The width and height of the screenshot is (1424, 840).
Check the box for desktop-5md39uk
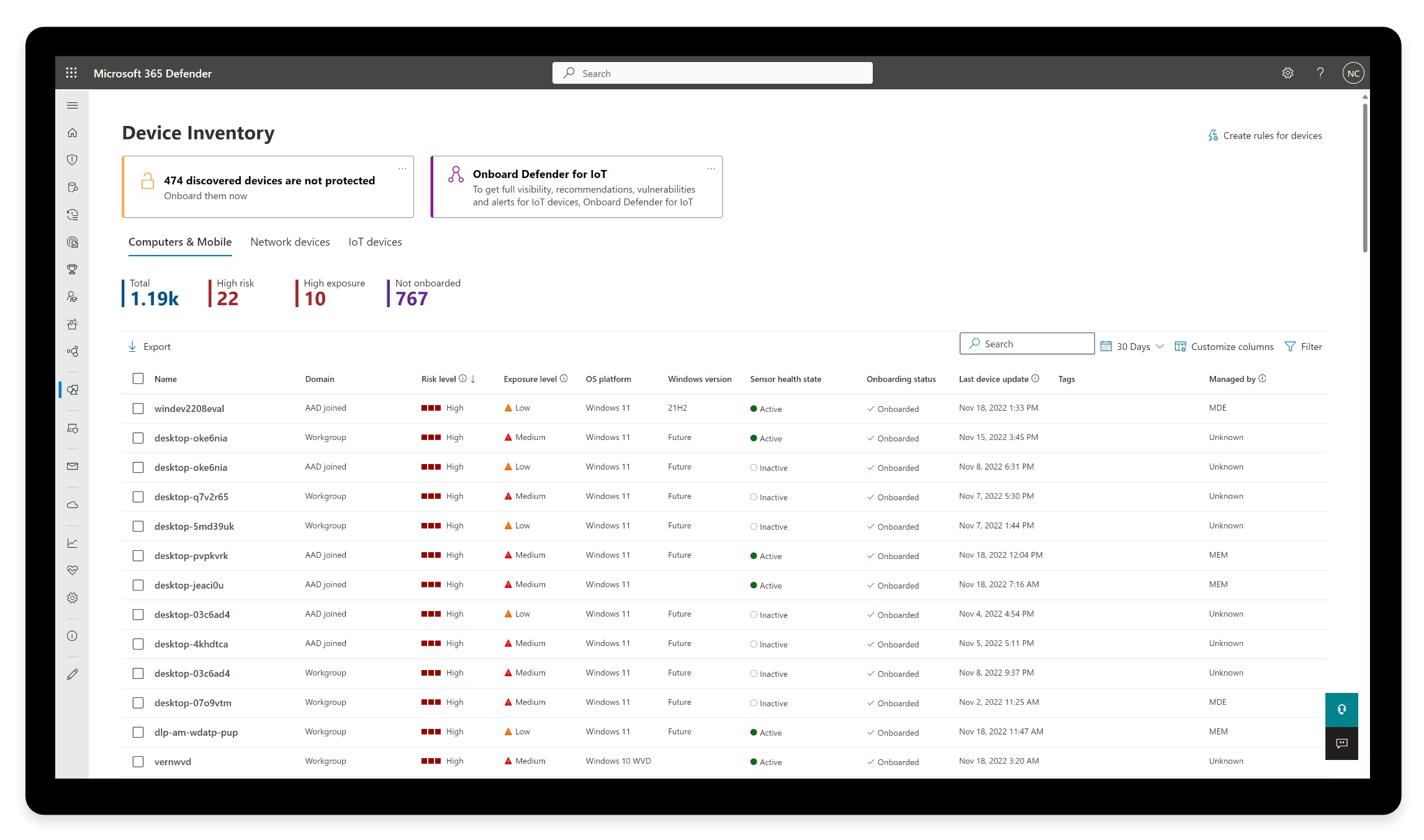(138, 526)
